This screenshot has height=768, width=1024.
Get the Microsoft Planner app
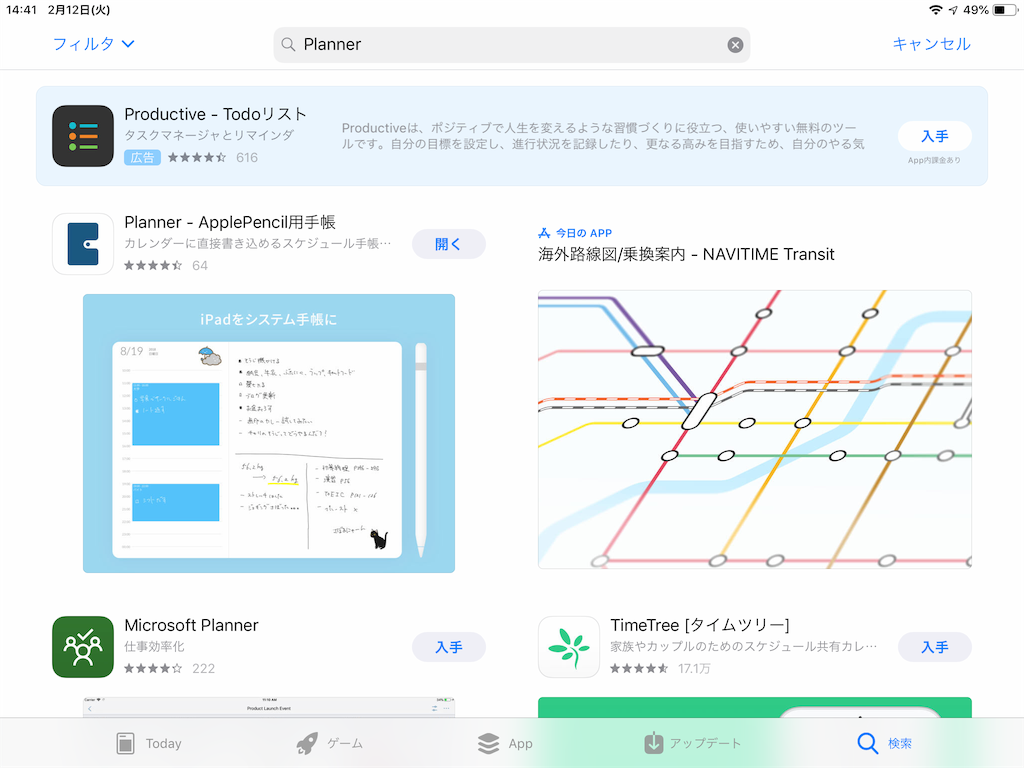pos(448,647)
